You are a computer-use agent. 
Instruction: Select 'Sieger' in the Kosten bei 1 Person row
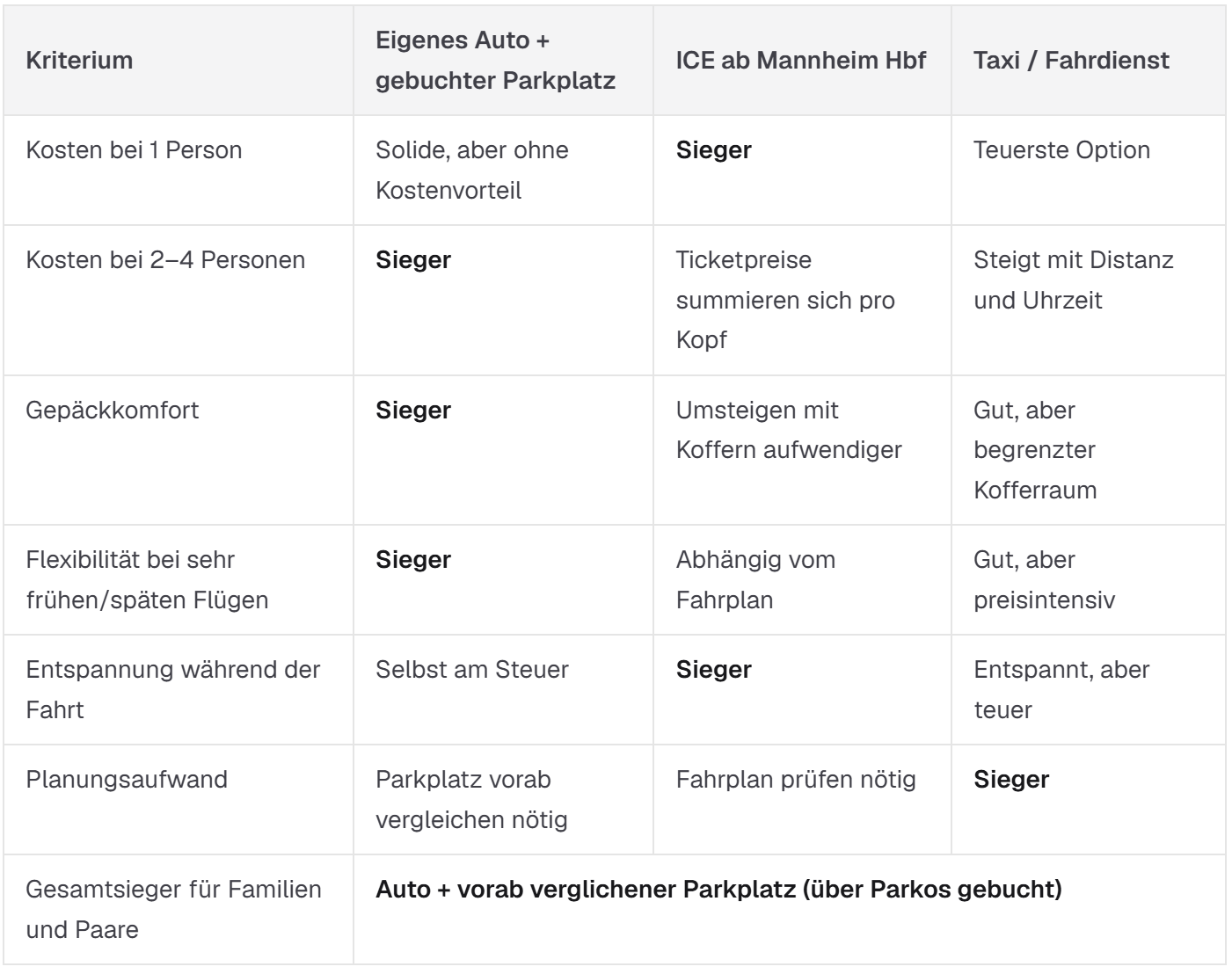tap(713, 150)
